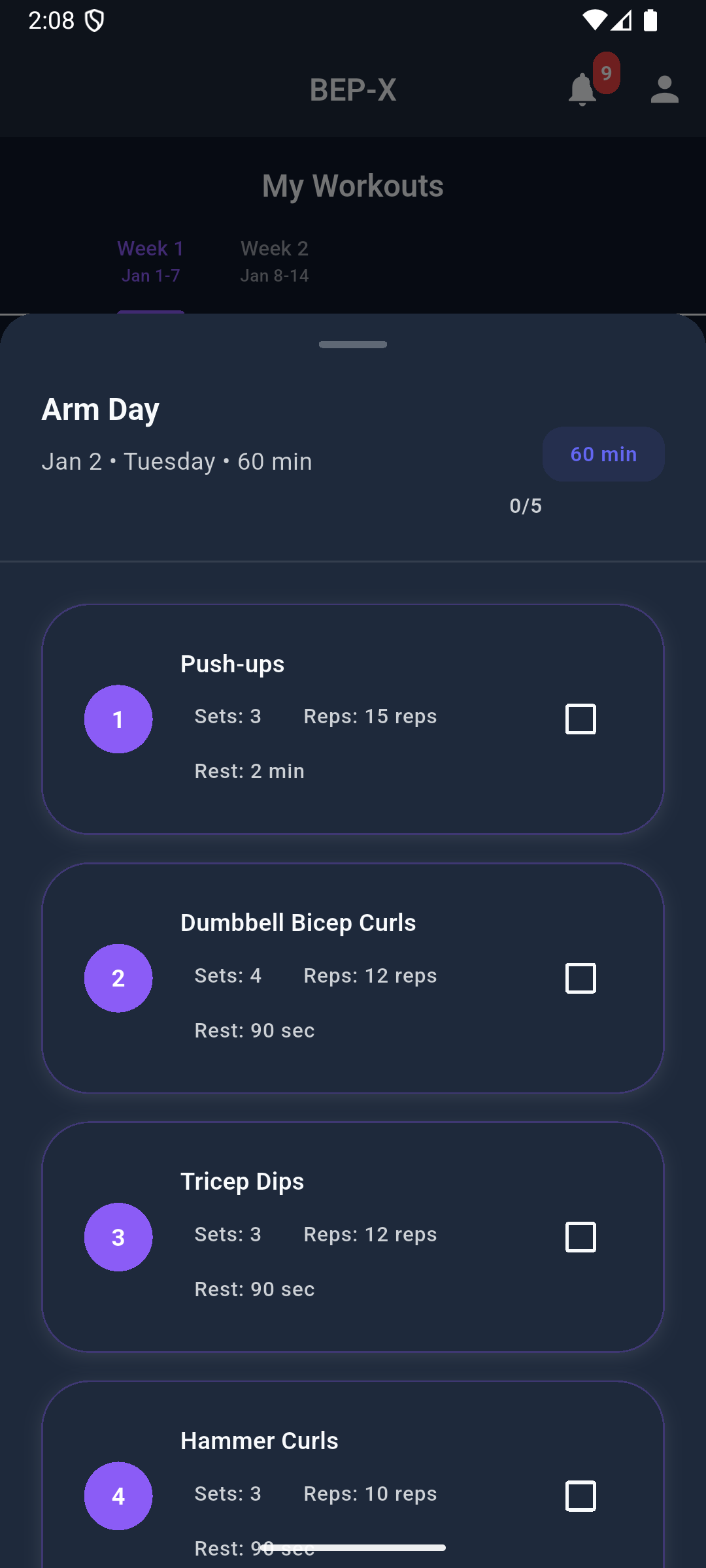Tap the red notification count badge
706x1568 pixels.
coord(607,73)
